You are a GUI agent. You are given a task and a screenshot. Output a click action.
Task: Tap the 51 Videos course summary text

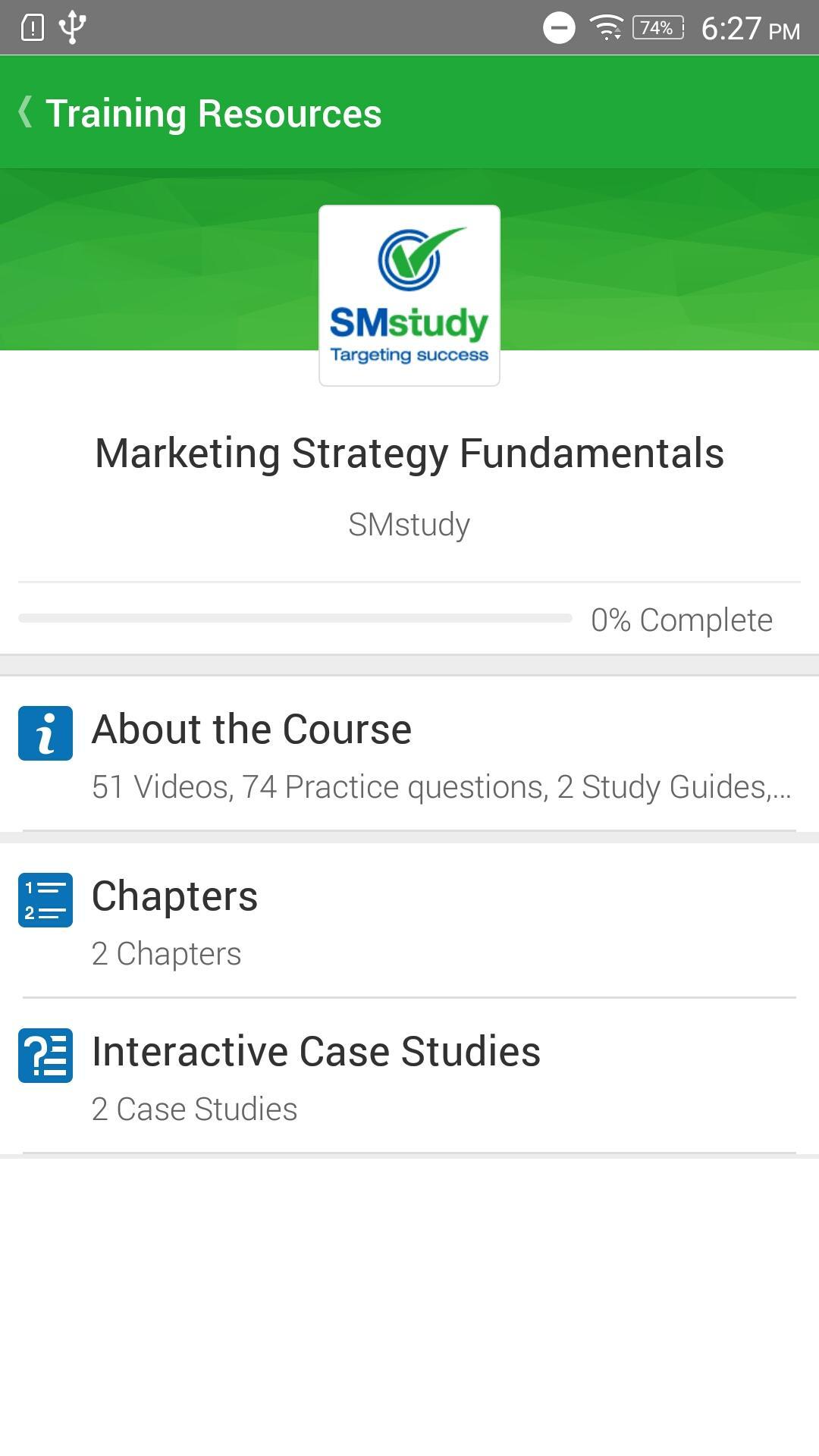(x=441, y=787)
